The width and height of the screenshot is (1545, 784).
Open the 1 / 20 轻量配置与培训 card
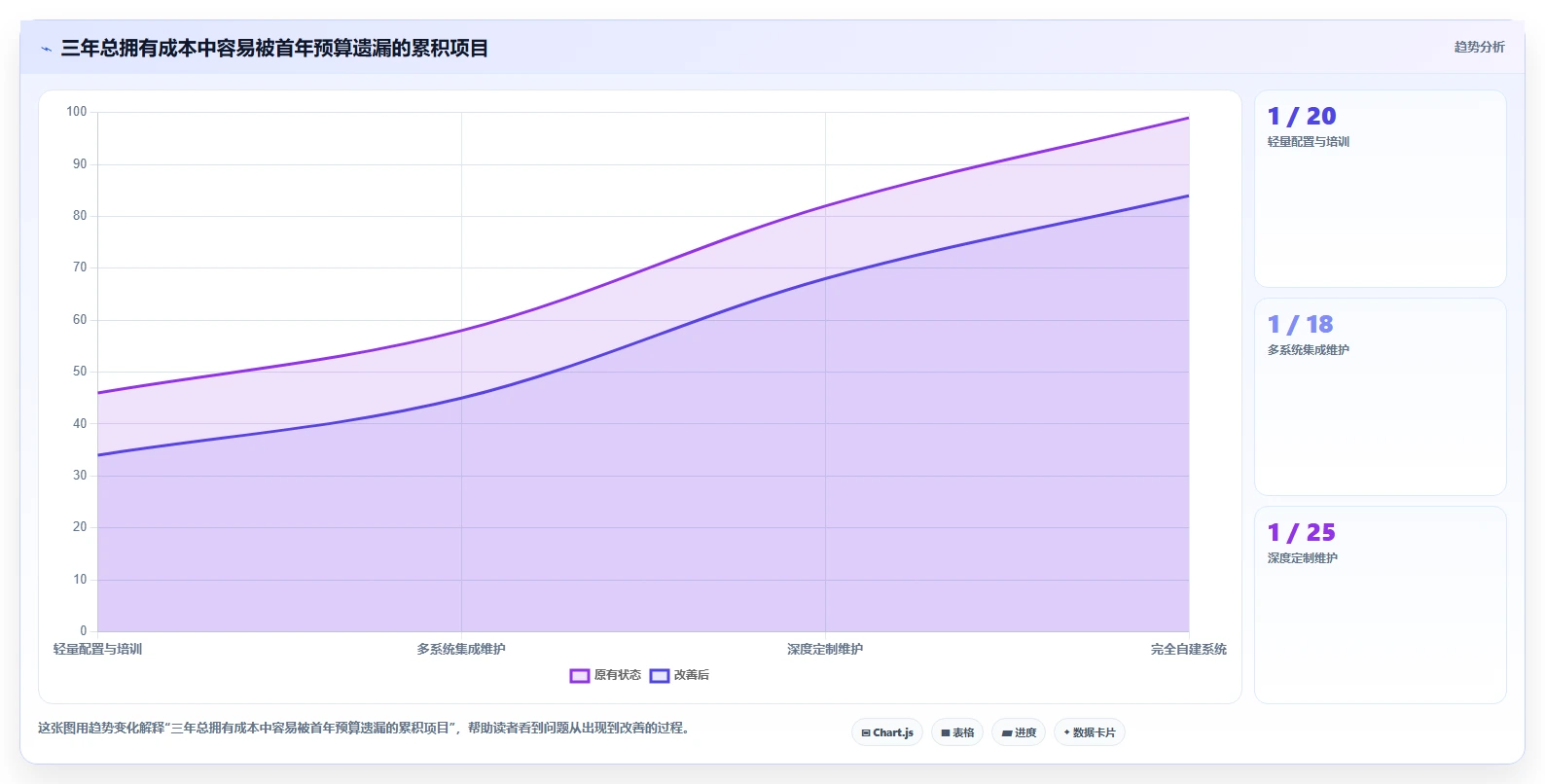point(1381,189)
